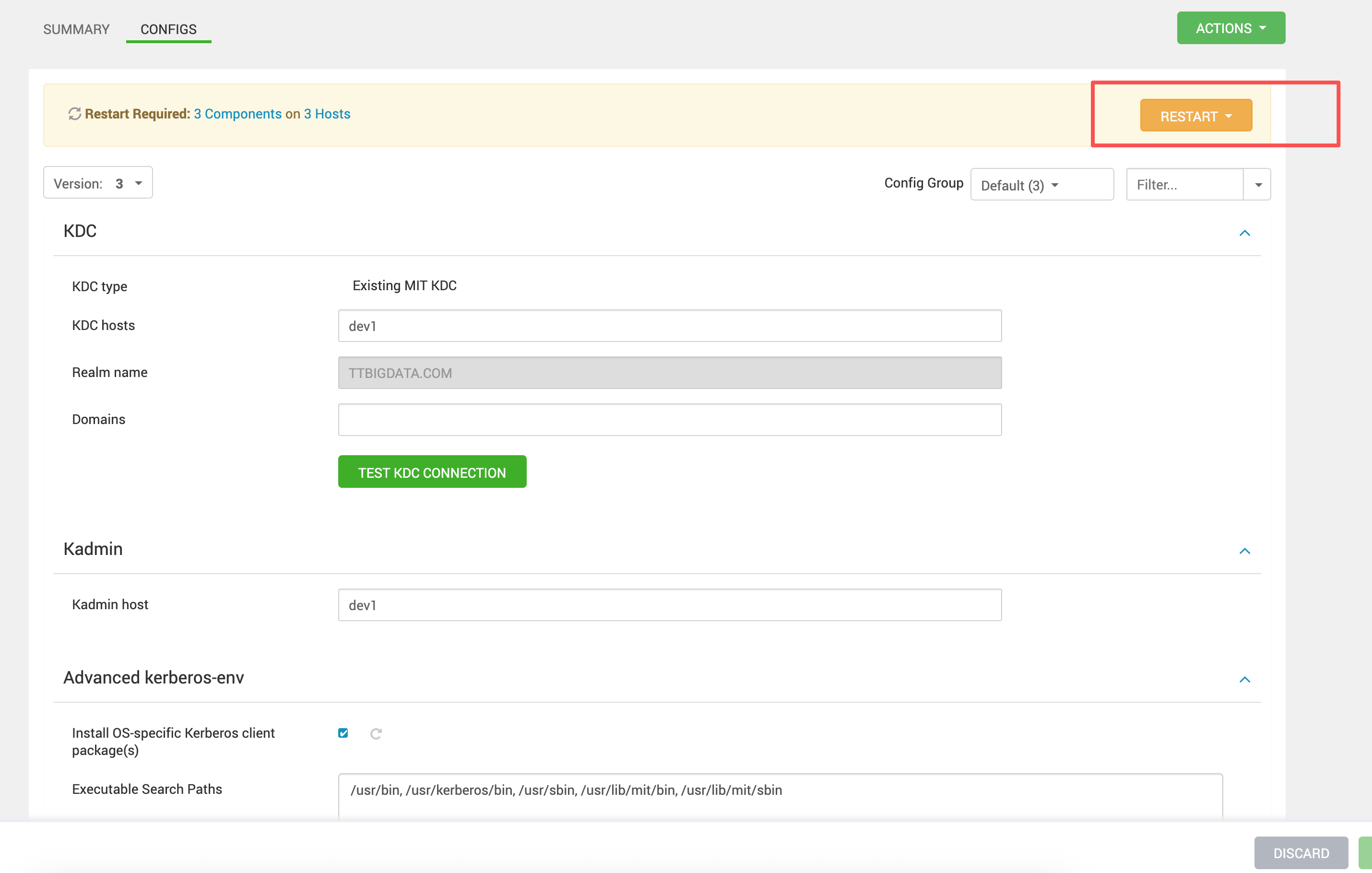Open the 3 Hosts link
The image size is (1372, 873).
point(327,114)
